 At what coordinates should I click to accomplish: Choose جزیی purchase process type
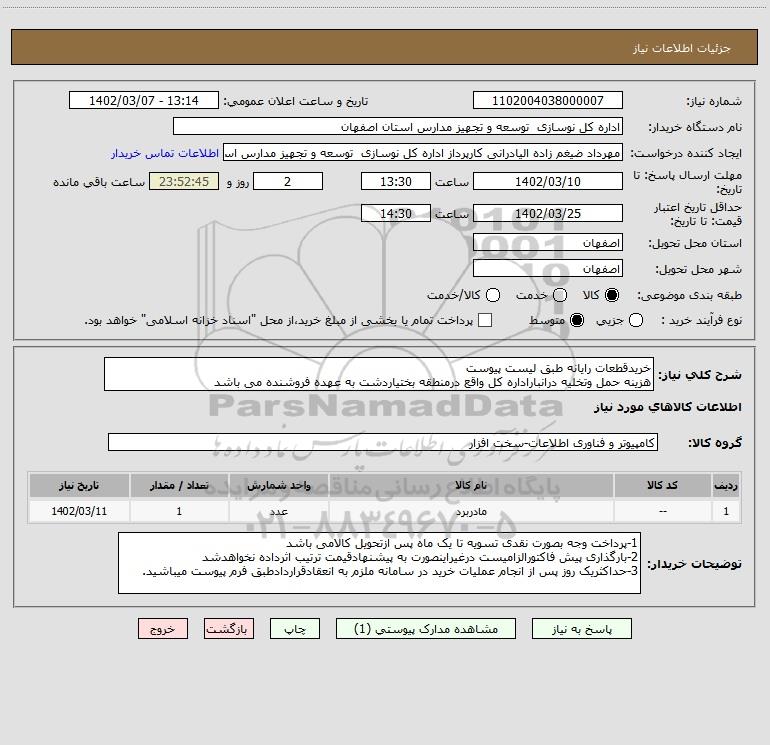pyautogui.click(x=635, y=320)
